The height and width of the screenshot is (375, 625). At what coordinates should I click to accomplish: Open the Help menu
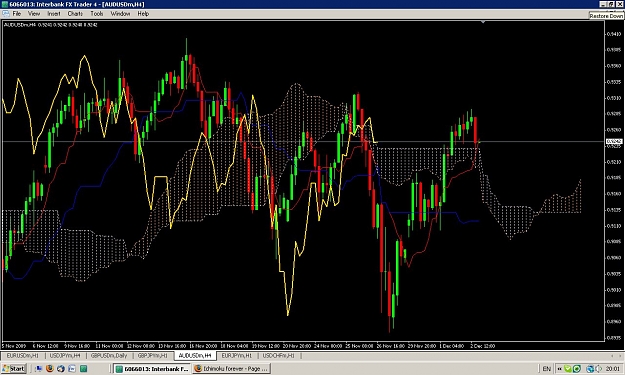coord(143,14)
